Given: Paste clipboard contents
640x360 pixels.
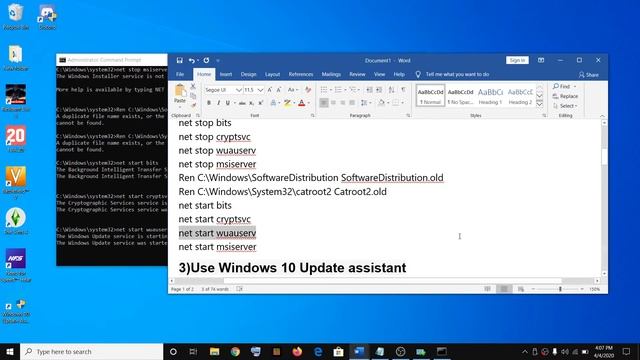Looking at the screenshot, I should (180, 93).
